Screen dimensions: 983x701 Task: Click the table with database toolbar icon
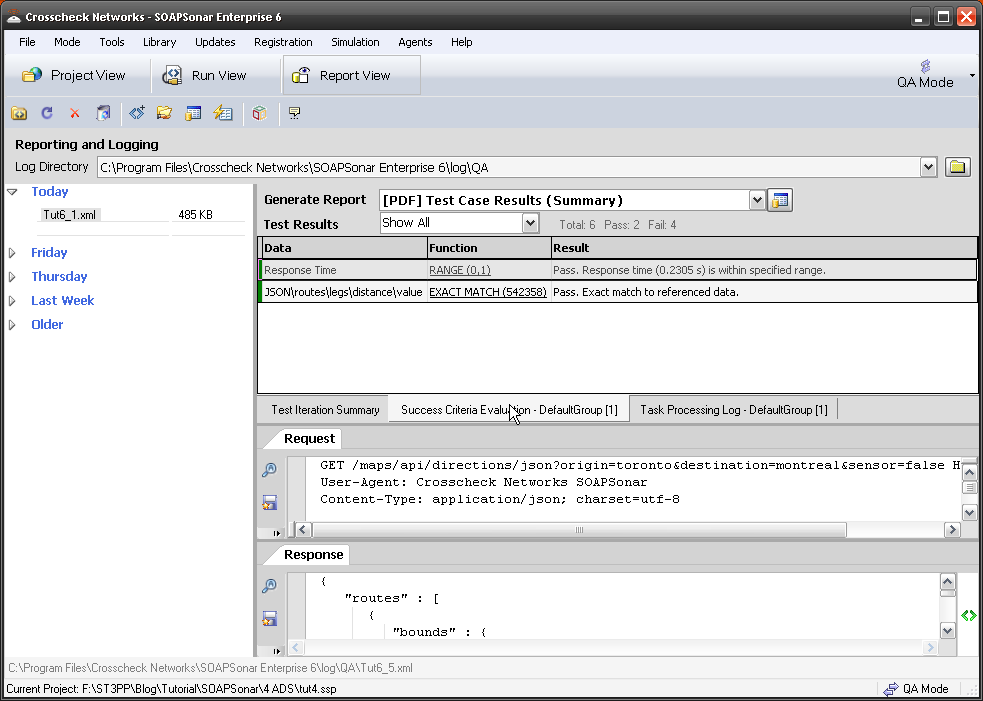[x=193, y=113]
